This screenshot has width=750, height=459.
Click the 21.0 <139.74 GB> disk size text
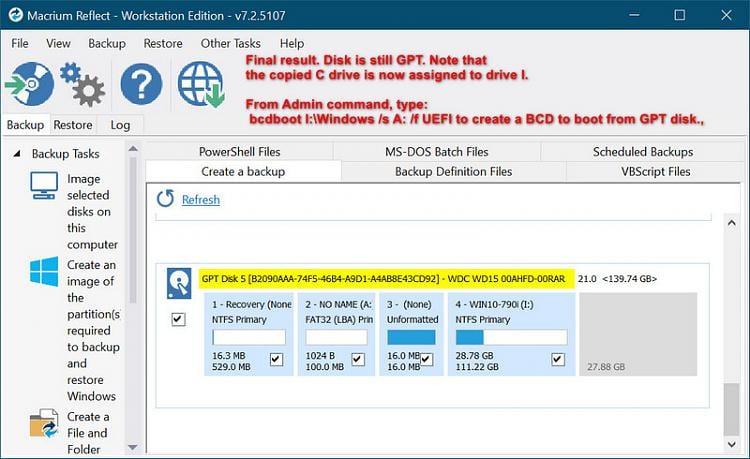pos(618,279)
